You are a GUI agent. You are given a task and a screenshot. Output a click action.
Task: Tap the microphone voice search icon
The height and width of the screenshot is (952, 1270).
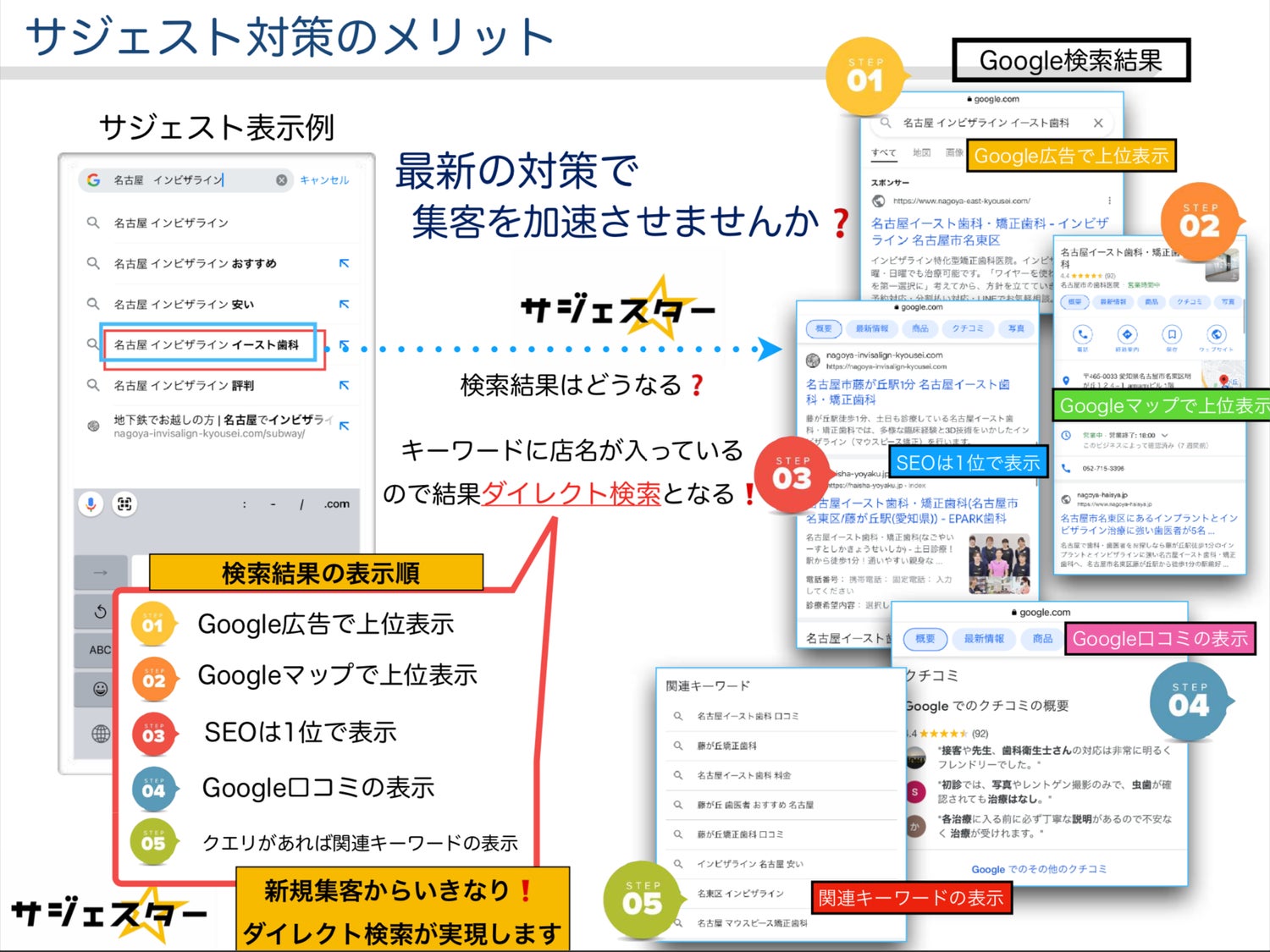[x=91, y=504]
